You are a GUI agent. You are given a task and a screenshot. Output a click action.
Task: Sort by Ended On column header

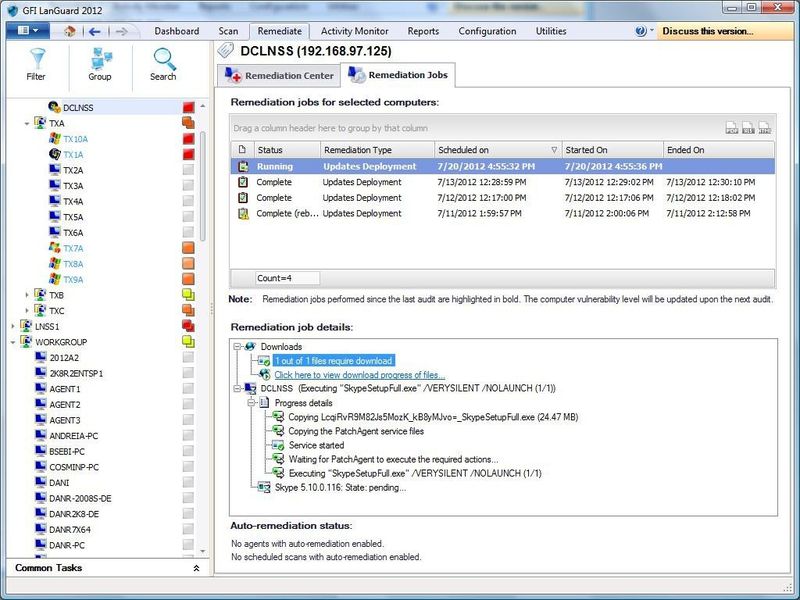718,149
